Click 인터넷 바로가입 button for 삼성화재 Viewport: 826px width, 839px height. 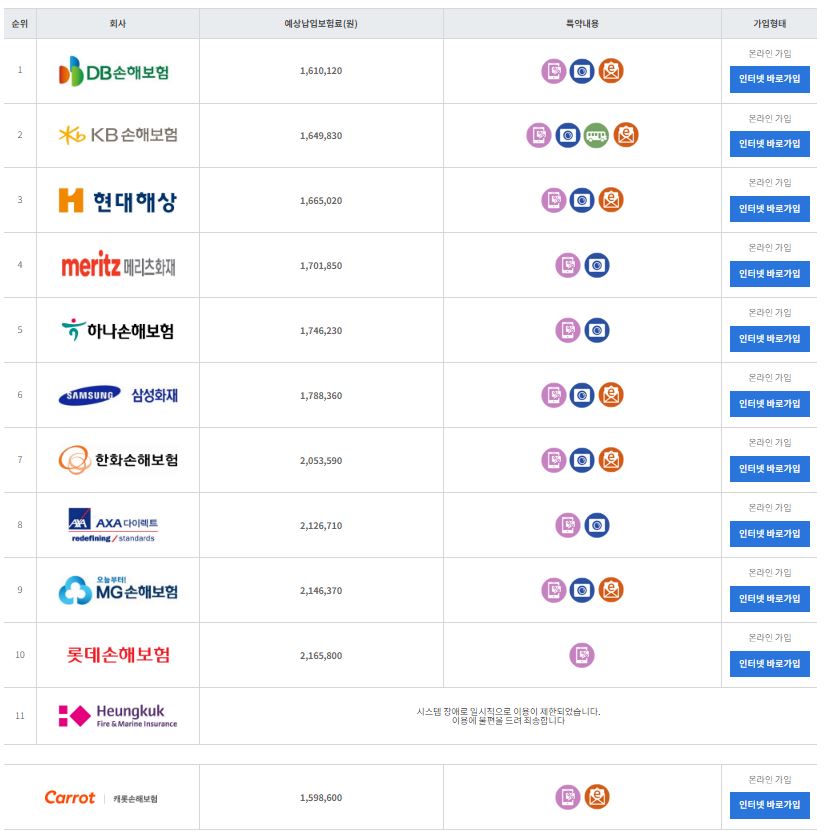coord(769,404)
